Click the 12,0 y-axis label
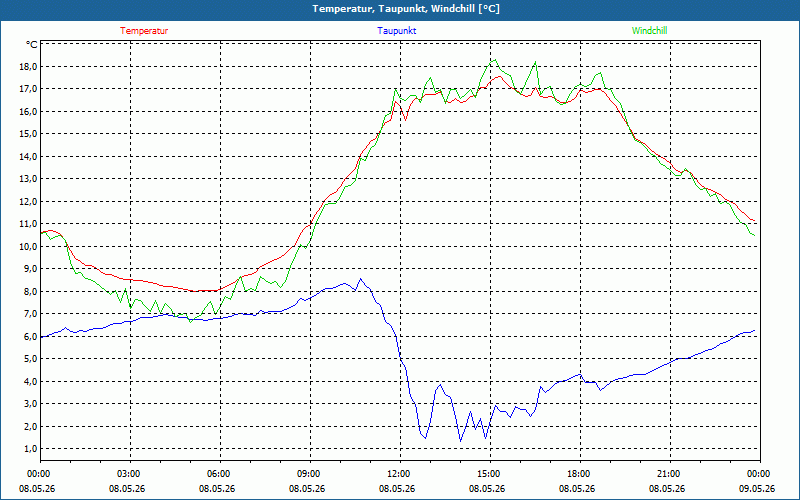Screen dimensions: 800x500 [x=29, y=202]
